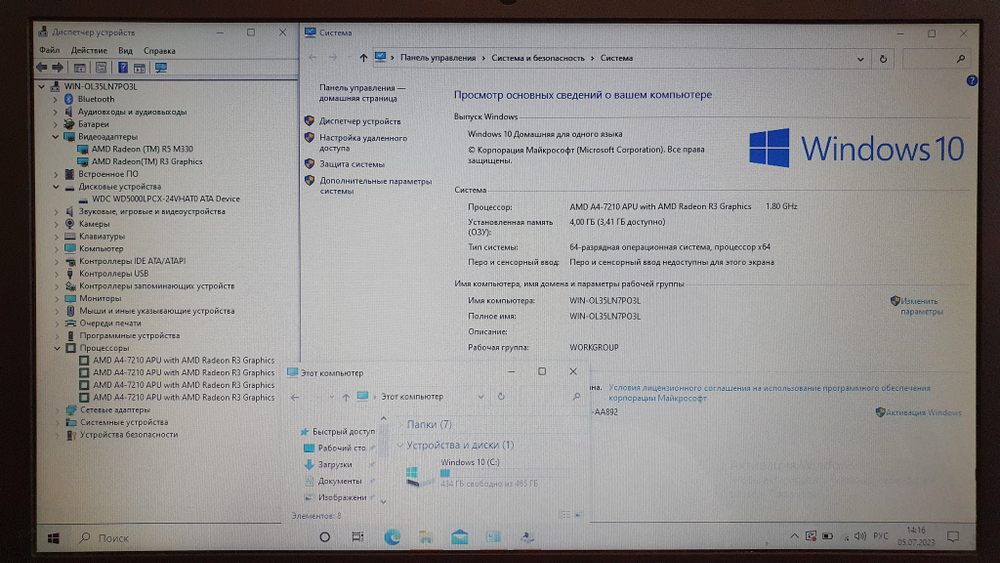This screenshot has height=563, width=1000.
Task: Open Windows Start menu
Action: coord(54,538)
